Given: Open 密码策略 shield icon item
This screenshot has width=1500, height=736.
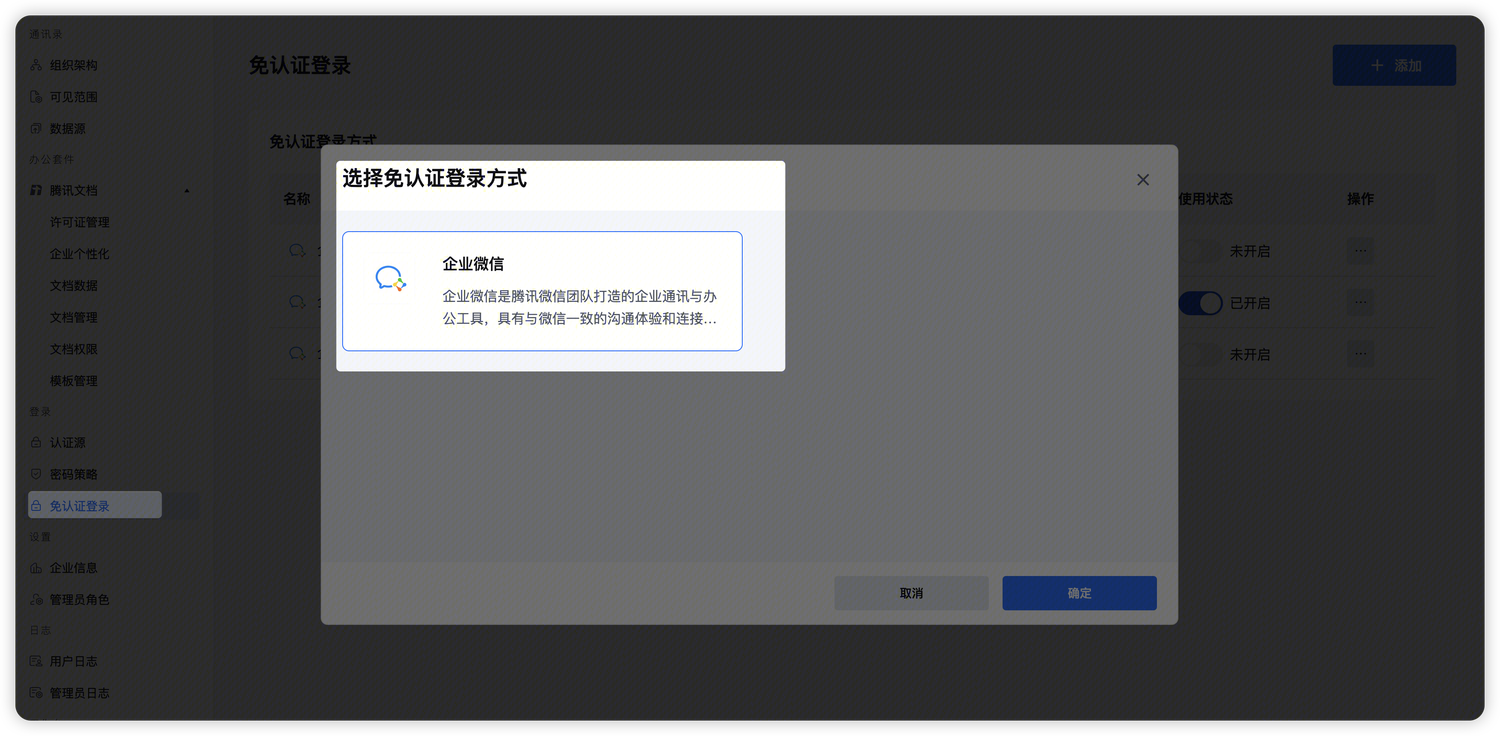Looking at the screenshot, I should point(73,474).
